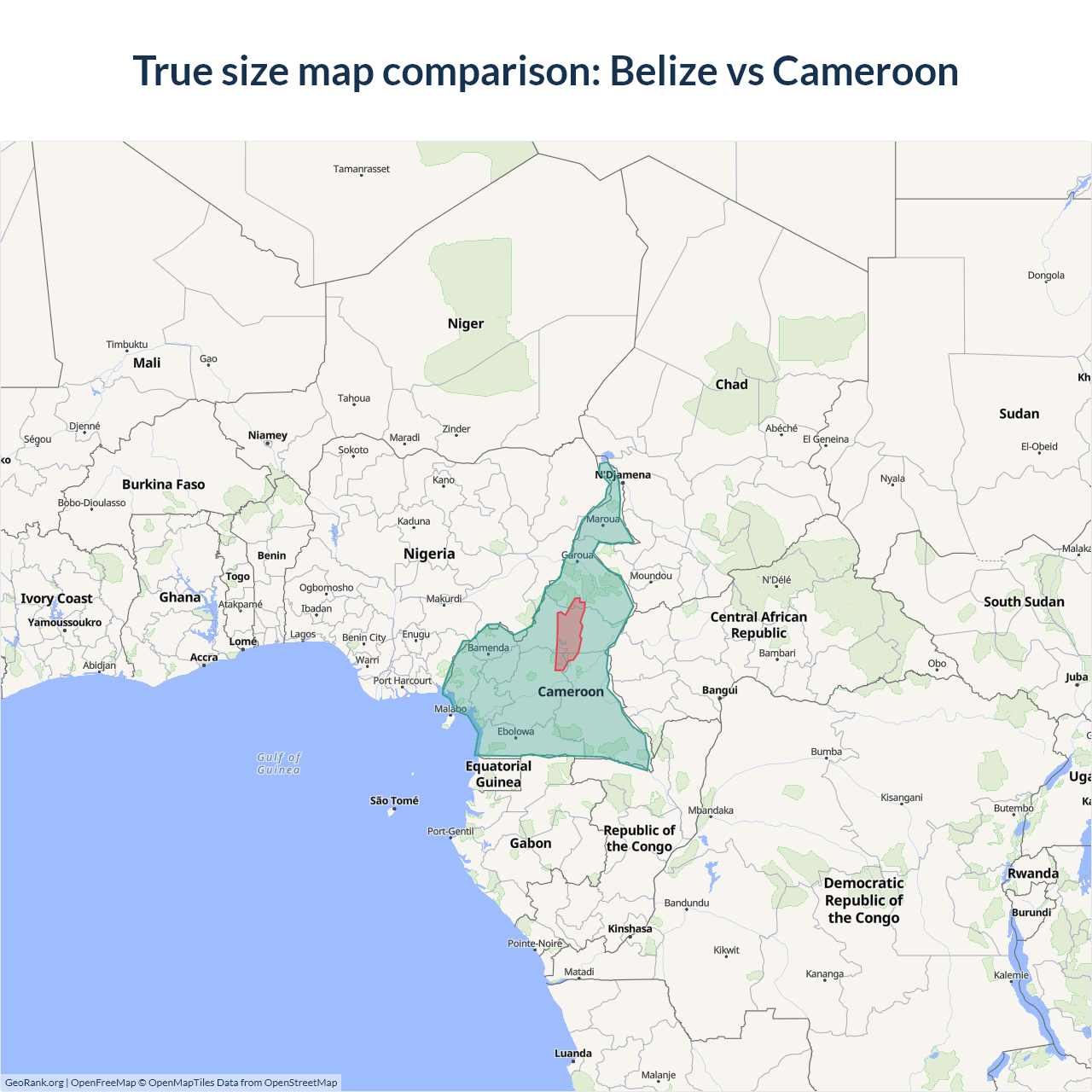Screen dimensions: 1092x1092
Task: Select the São Tomé label
Action: (394, 801)
